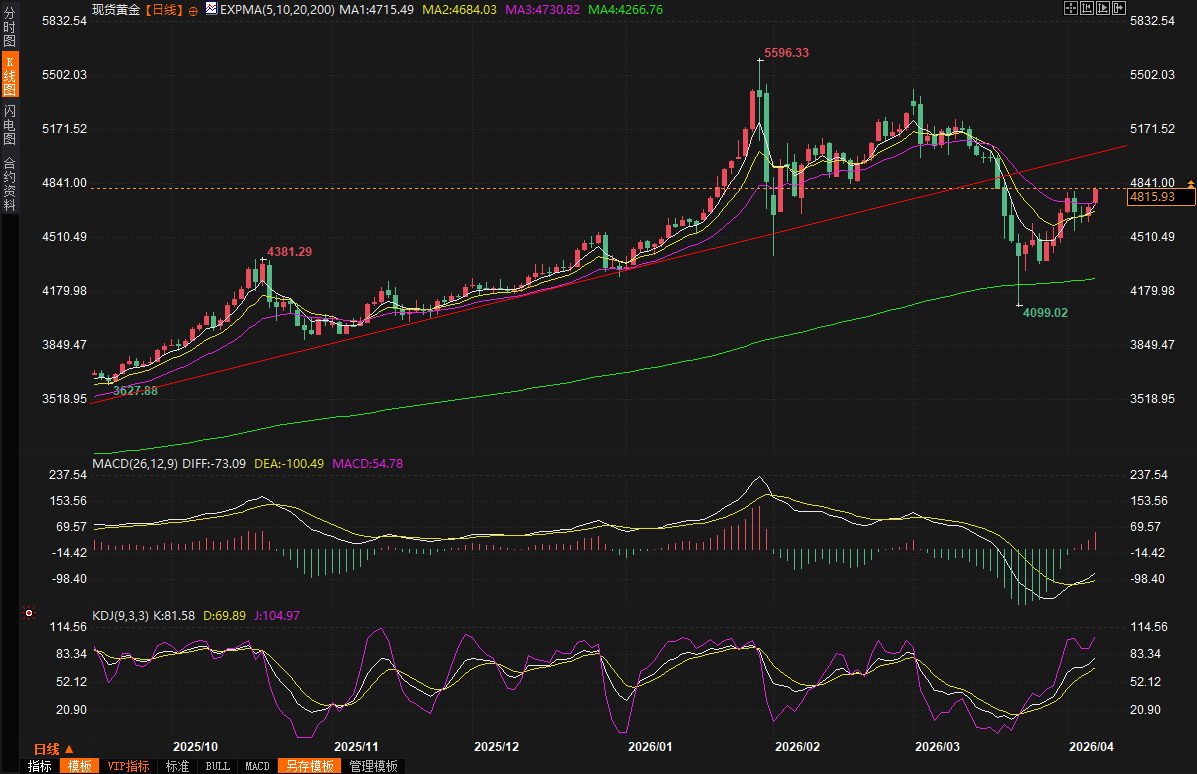This screenshot has width=1197, height=774.
Task: Click the orange circle icon after 日线
Action: (193, 9)
